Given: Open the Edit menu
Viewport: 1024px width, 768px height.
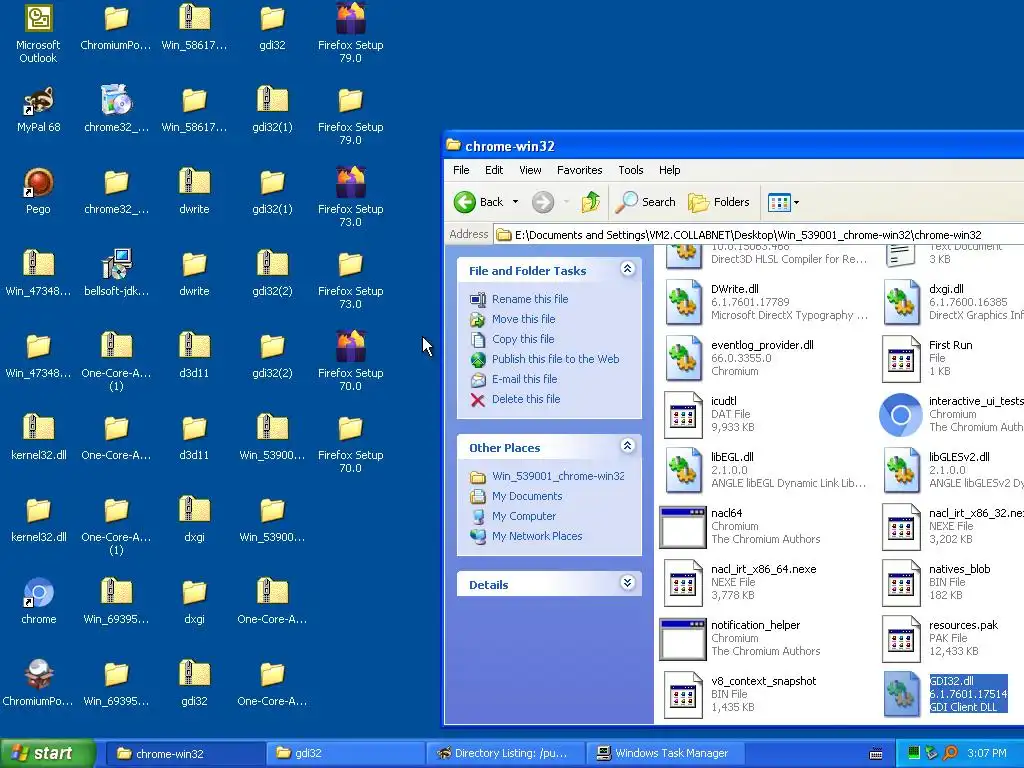Looking at the screenshot, I should tap(494, 170).
